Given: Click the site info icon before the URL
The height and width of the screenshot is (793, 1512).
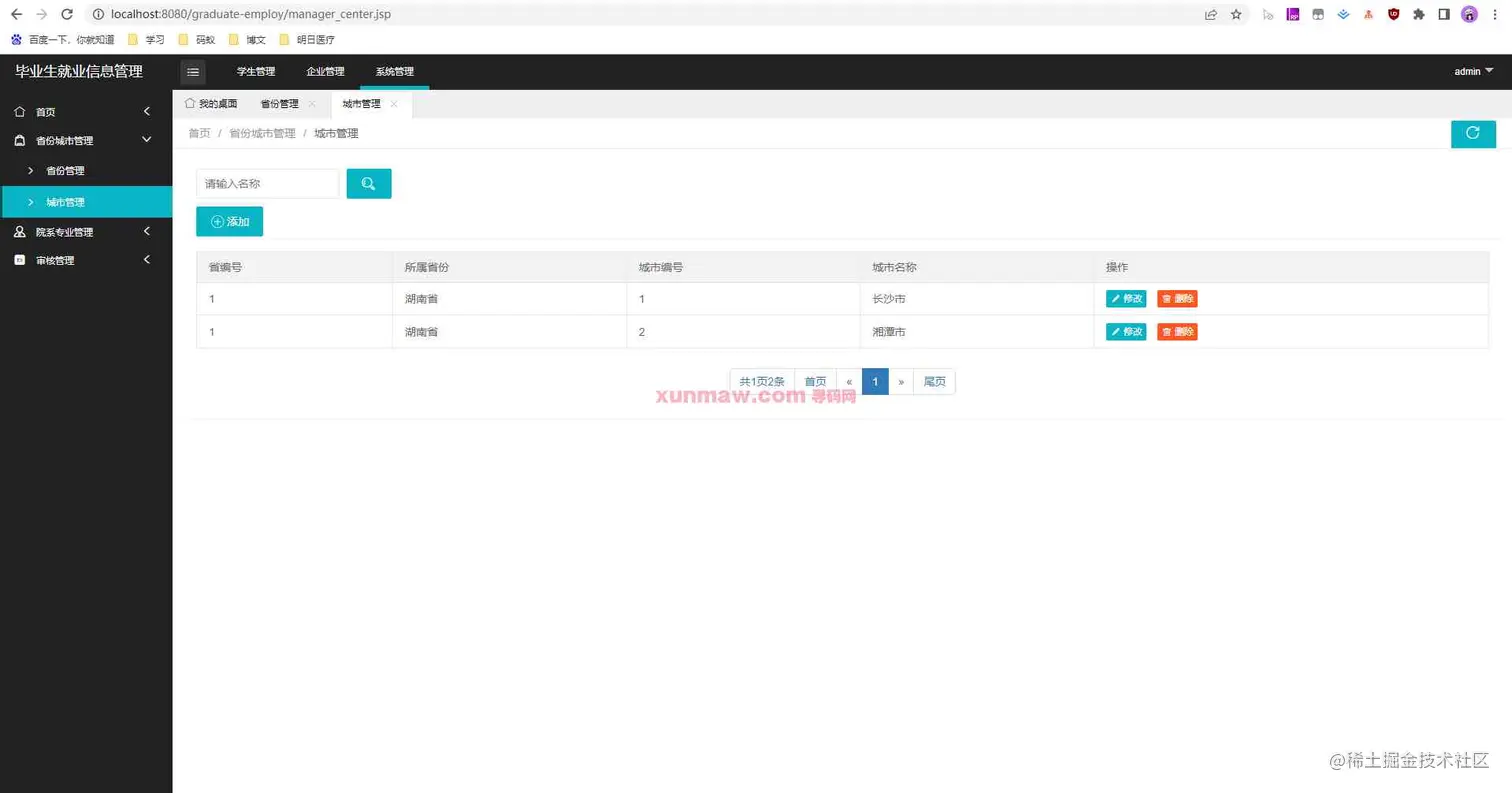Looking at the screenshot, I should pyautogui.click(x=98, y=14).
